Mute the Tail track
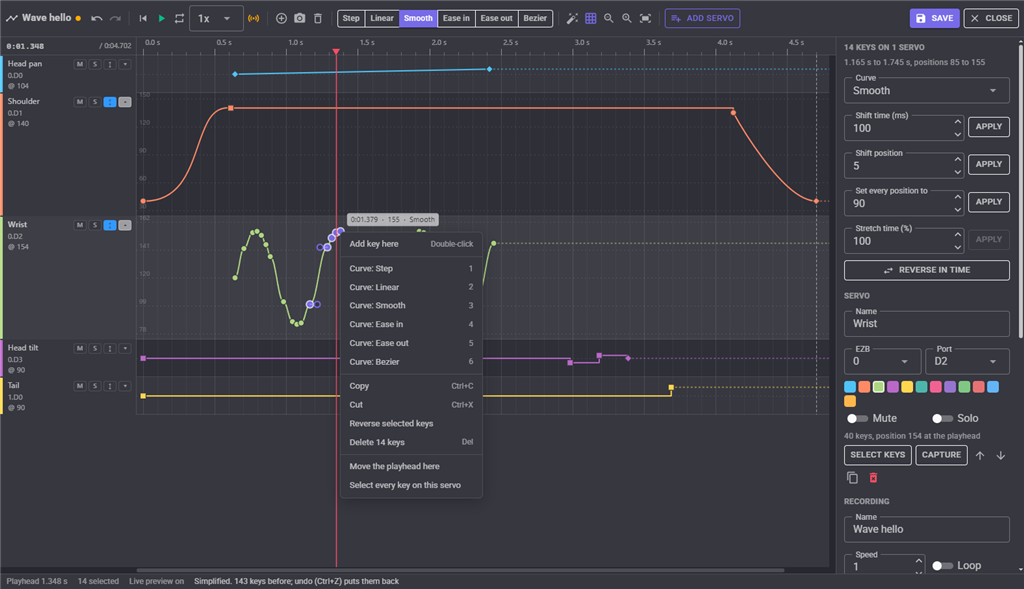The width and height of the screenshot is (1024, 589). [x=80, y=386]
